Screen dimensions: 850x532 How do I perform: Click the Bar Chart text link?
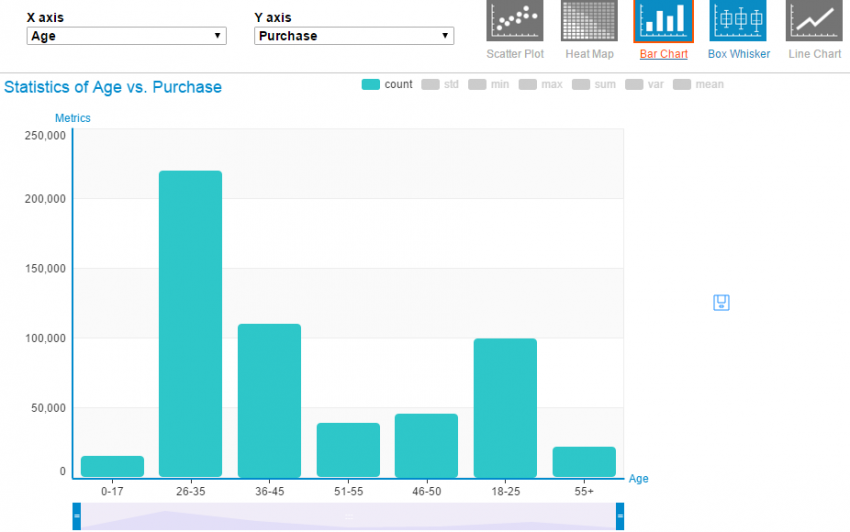coord(663,54)
